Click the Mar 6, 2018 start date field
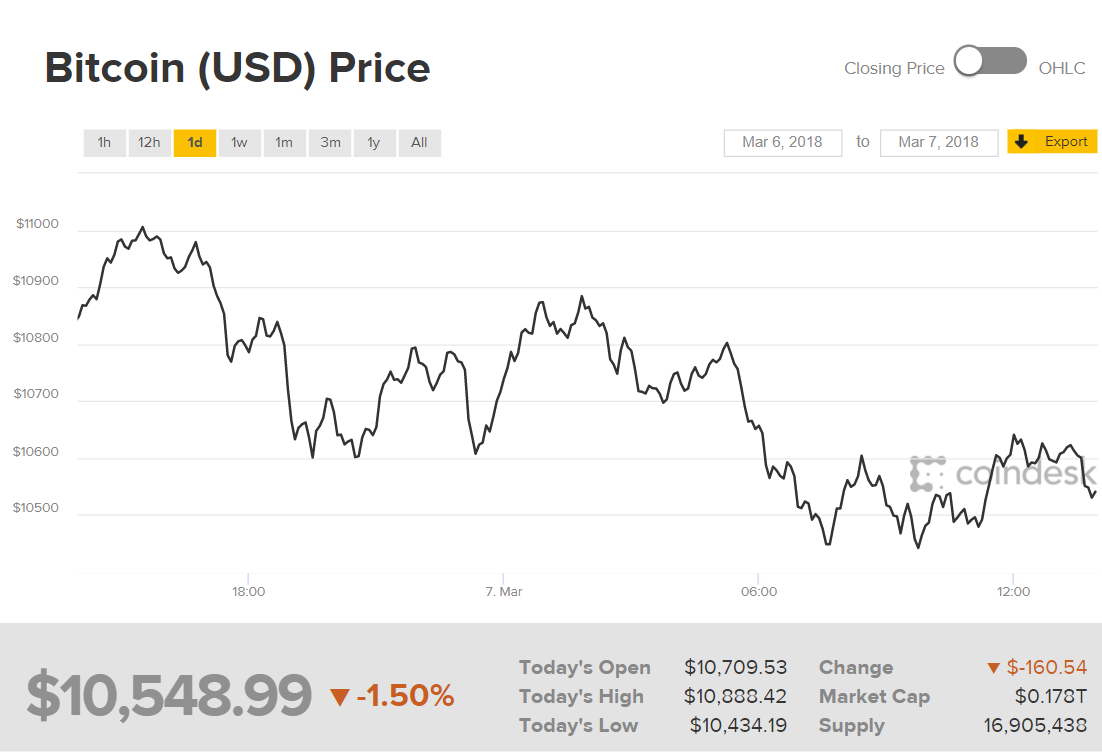The height and width of the screenshot is (752, 1102). (782, 142)
